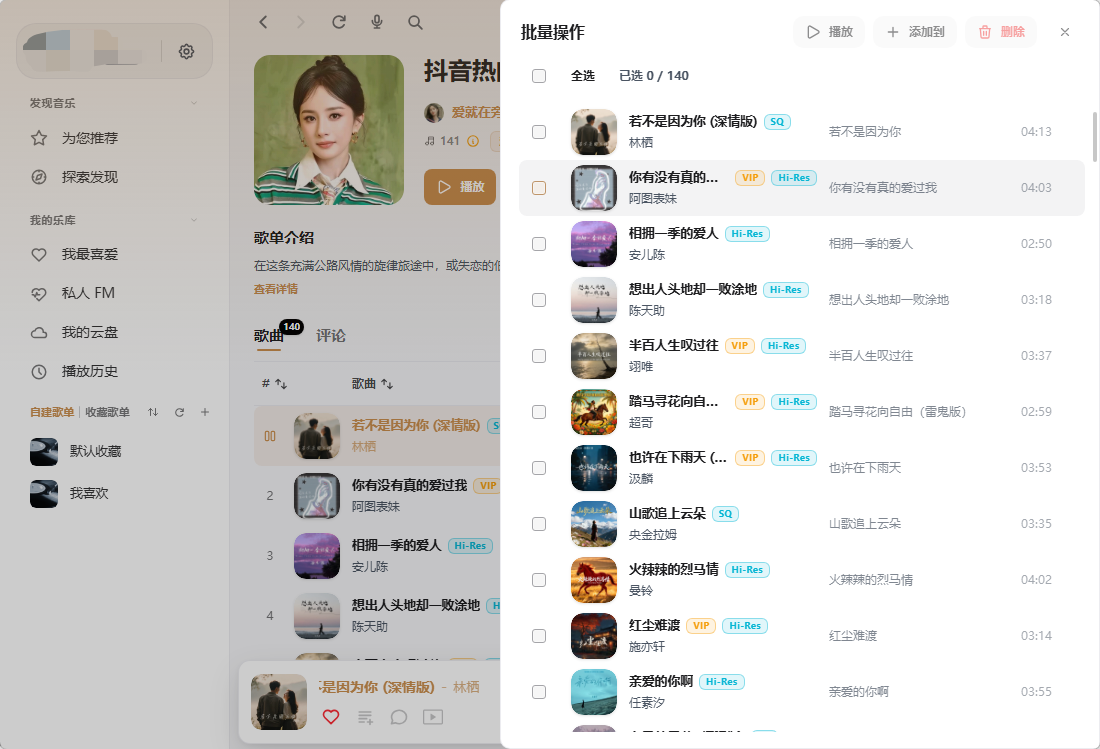Collapse the 发现音乐 section chevron

[x=194, y=103]
